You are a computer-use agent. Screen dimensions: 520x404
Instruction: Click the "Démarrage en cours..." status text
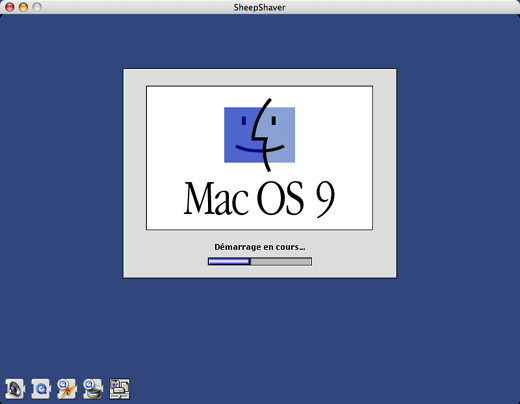pos(260,247)
